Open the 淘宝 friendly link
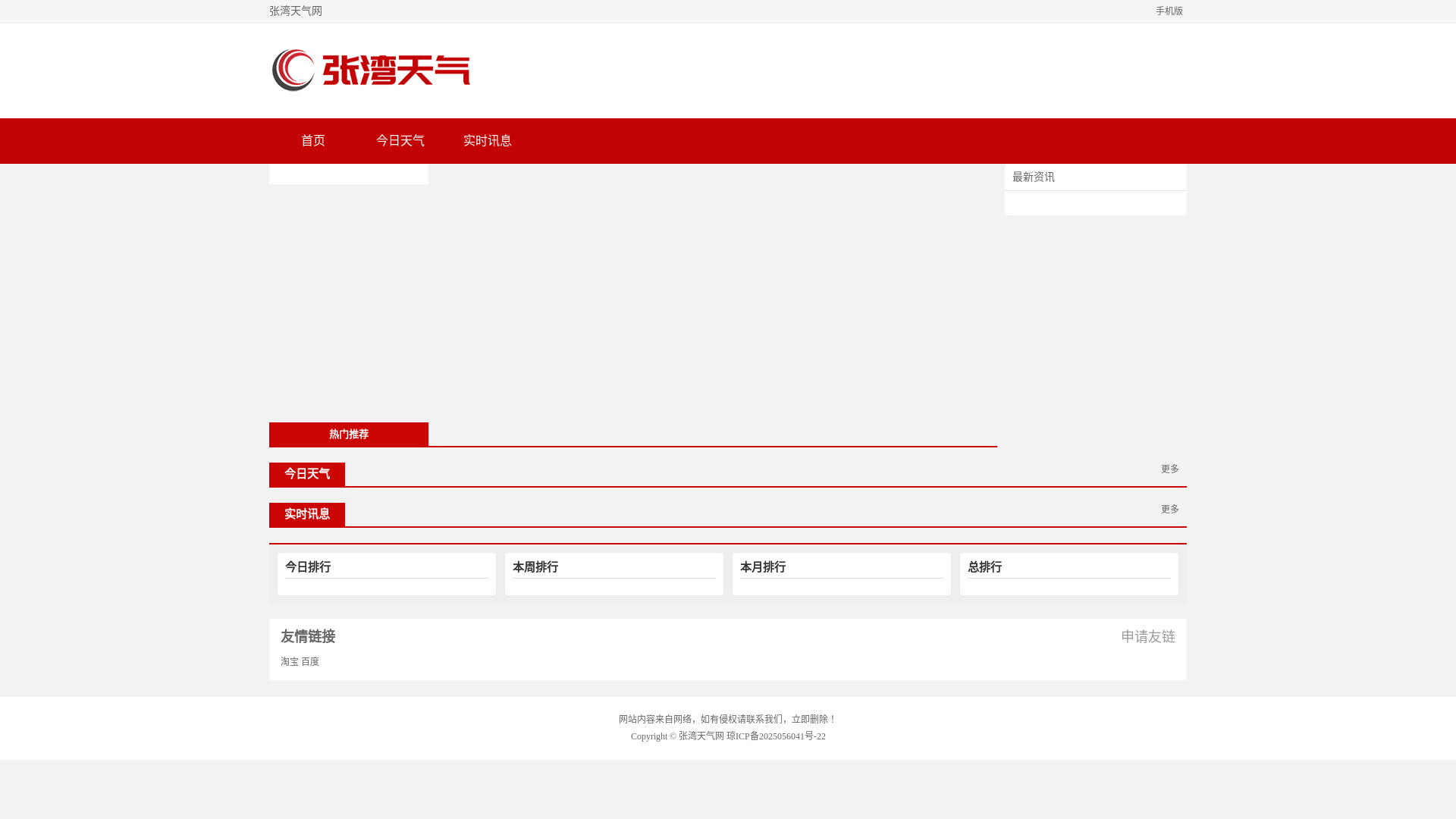 click(x=290, y=662)
